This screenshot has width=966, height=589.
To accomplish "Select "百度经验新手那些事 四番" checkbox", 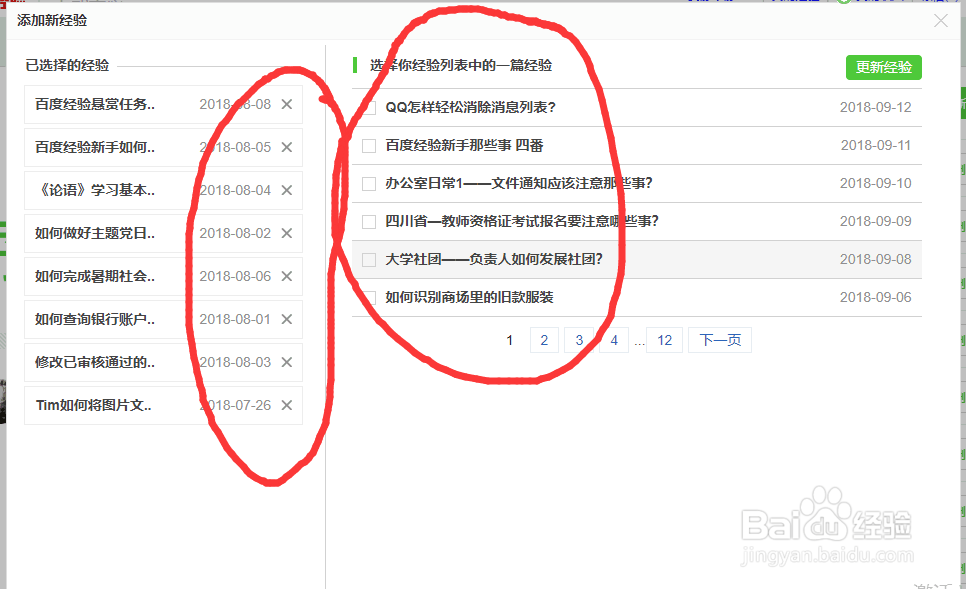I will (368, 145).
